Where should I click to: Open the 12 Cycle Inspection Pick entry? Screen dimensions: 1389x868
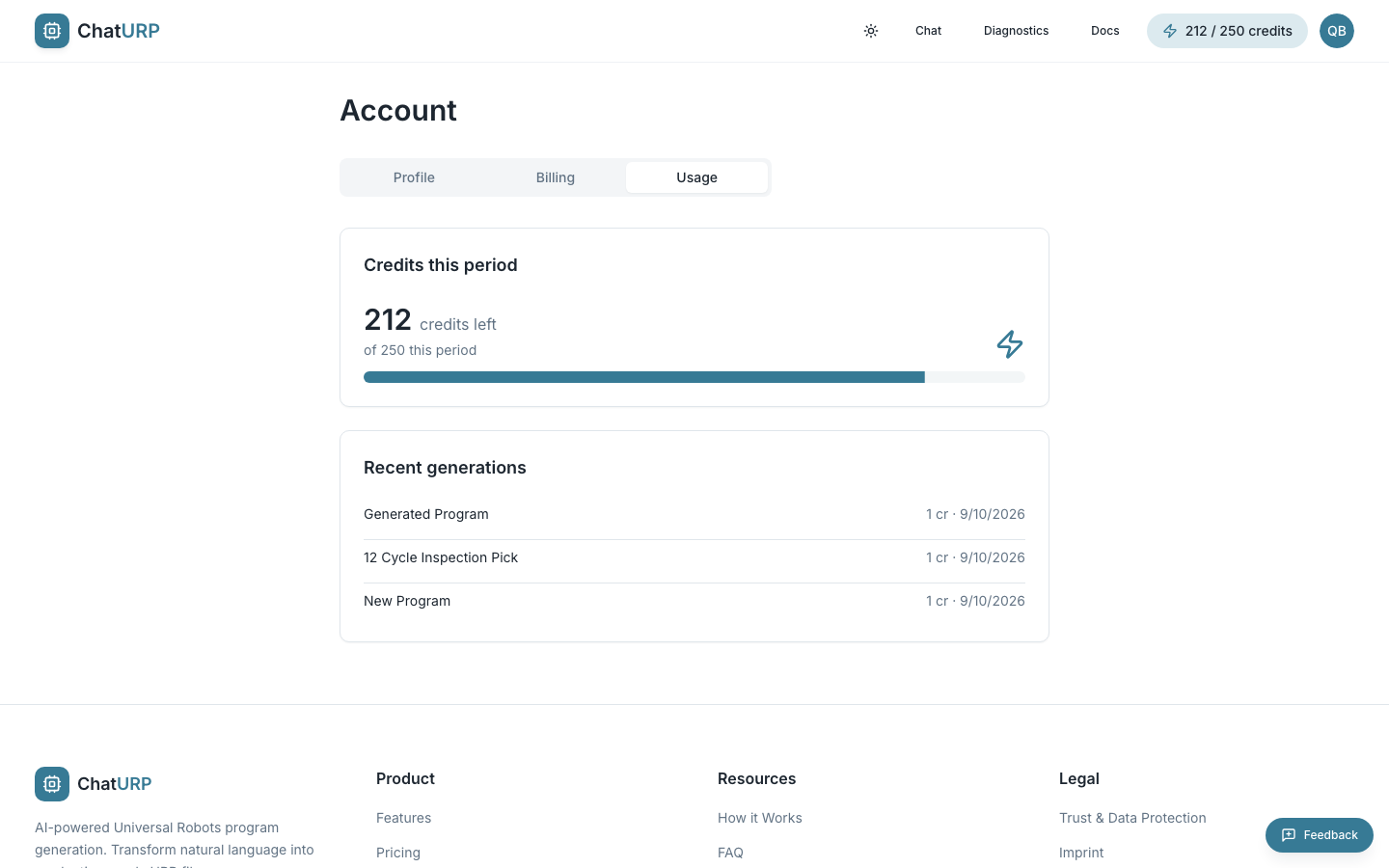(694, 557)
